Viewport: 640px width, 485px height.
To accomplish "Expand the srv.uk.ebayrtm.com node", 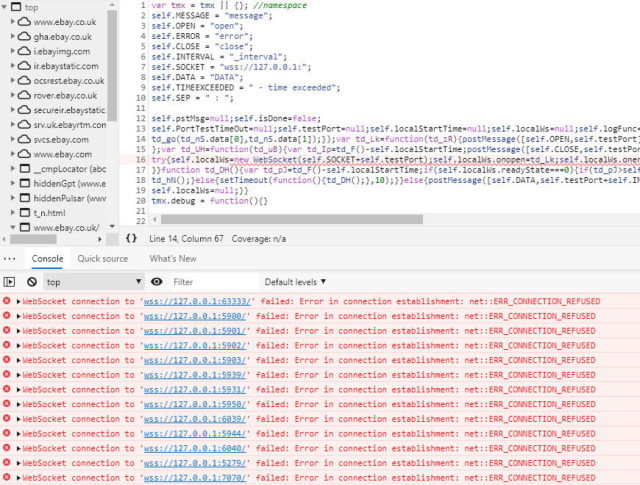I will [x=13, y=124].
